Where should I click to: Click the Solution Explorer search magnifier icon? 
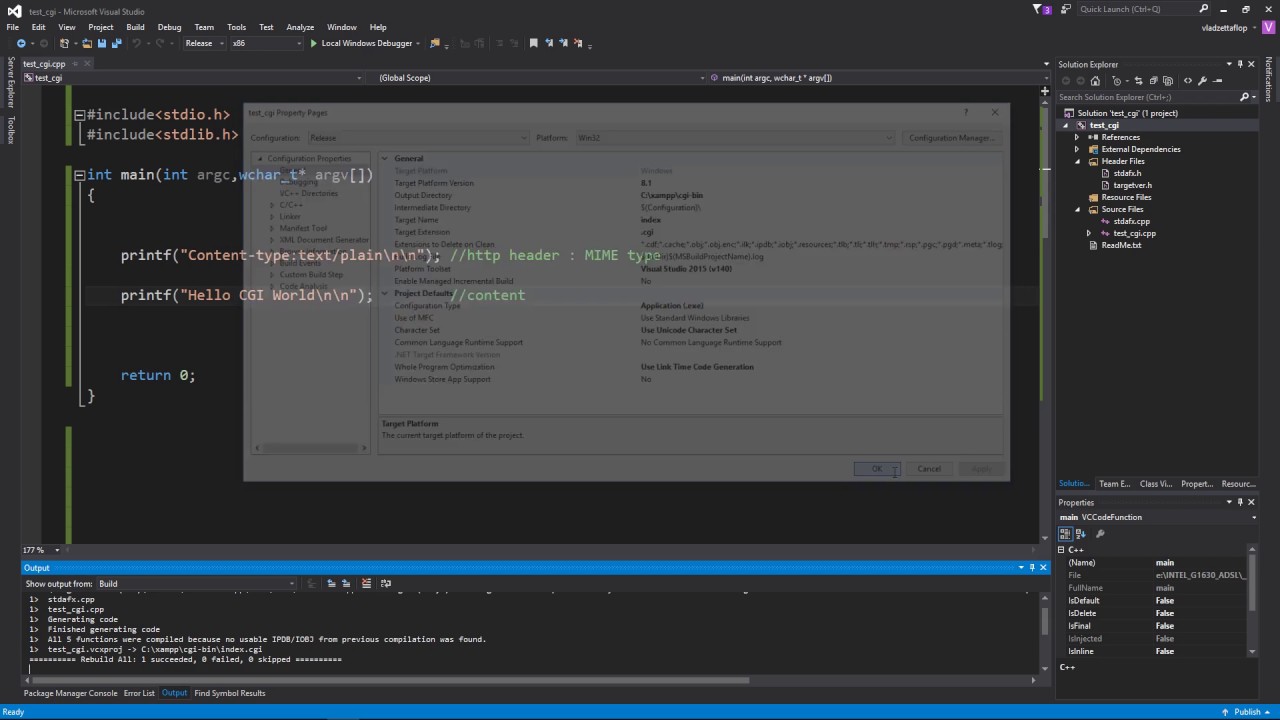pos(1244,97)
